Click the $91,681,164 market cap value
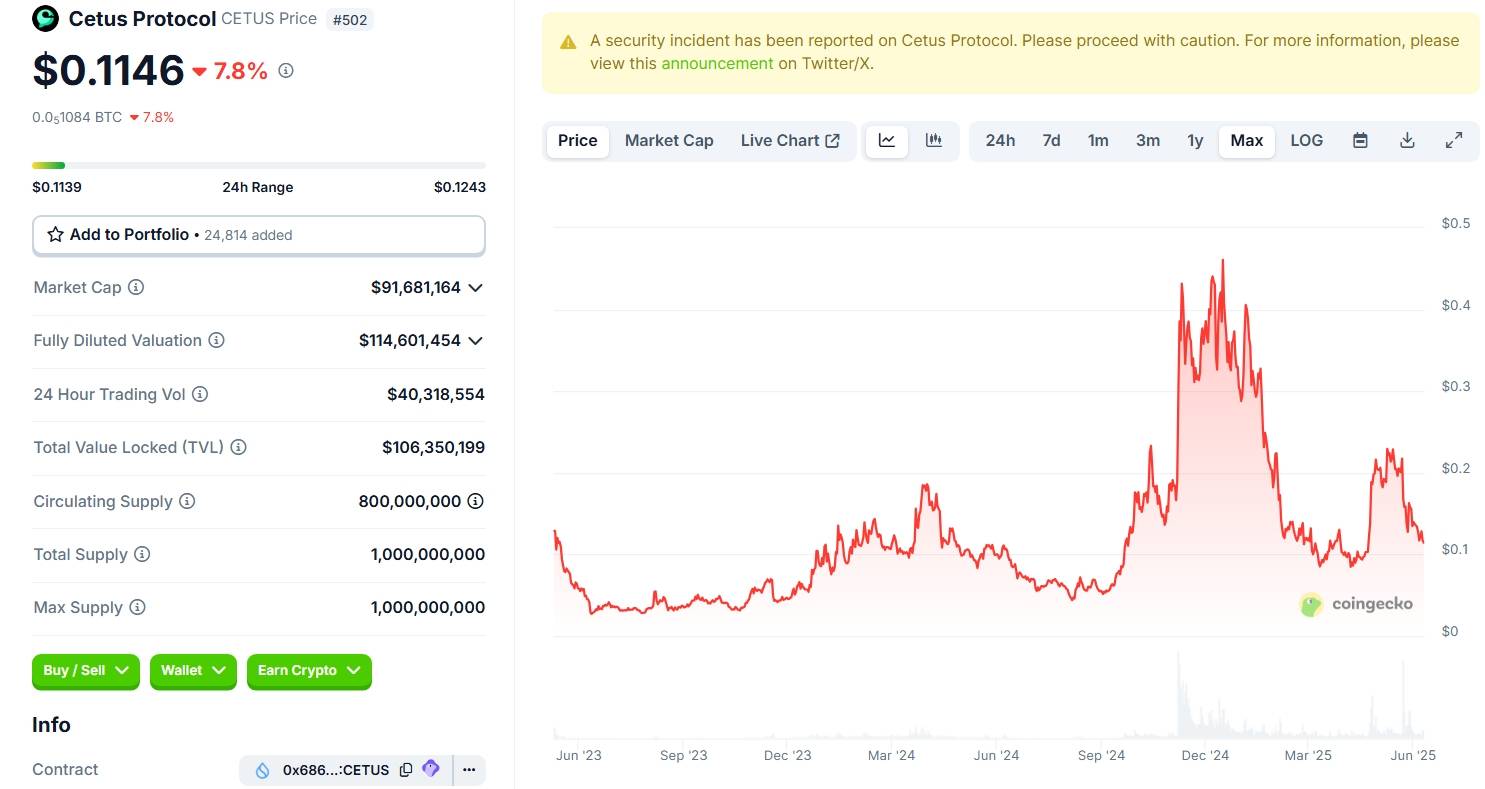1485x789 pixels. [416, 288]
